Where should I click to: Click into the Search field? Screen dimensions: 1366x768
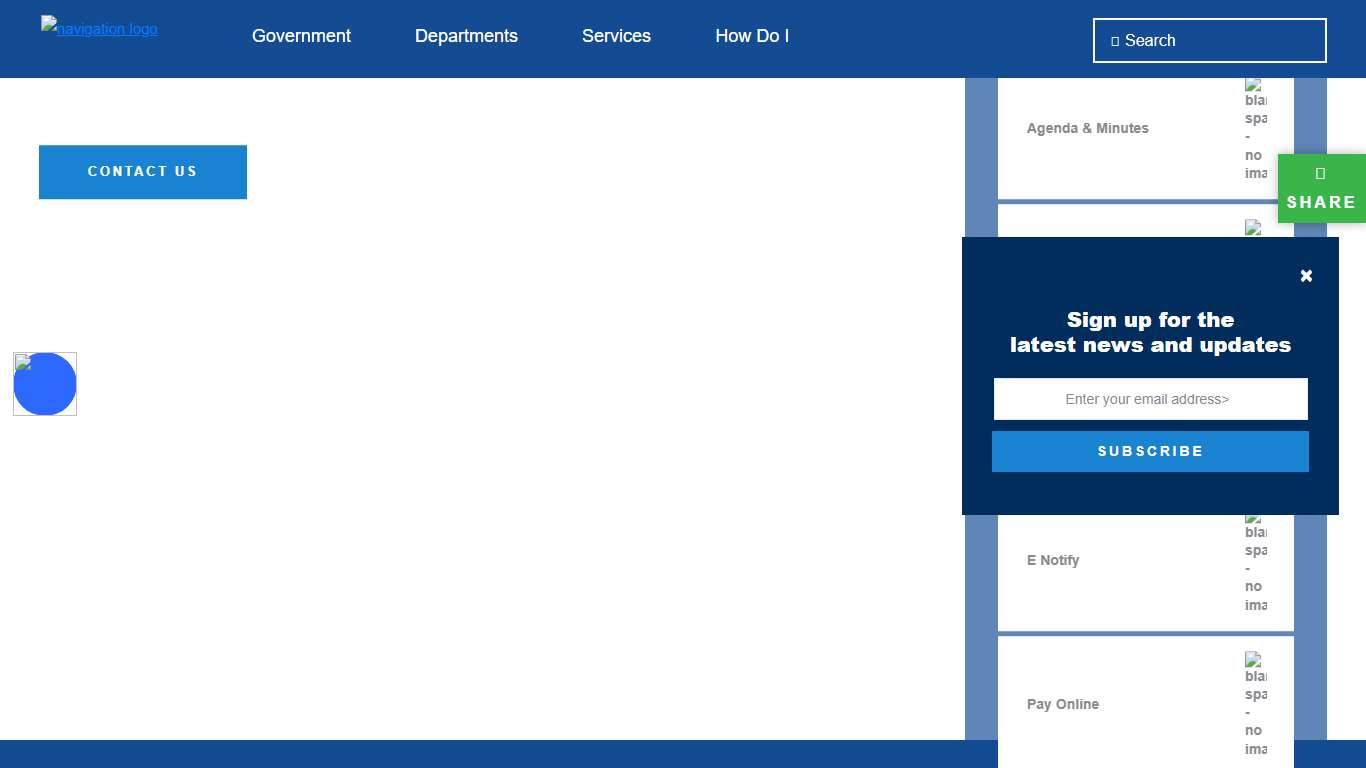coord(1220,41)
